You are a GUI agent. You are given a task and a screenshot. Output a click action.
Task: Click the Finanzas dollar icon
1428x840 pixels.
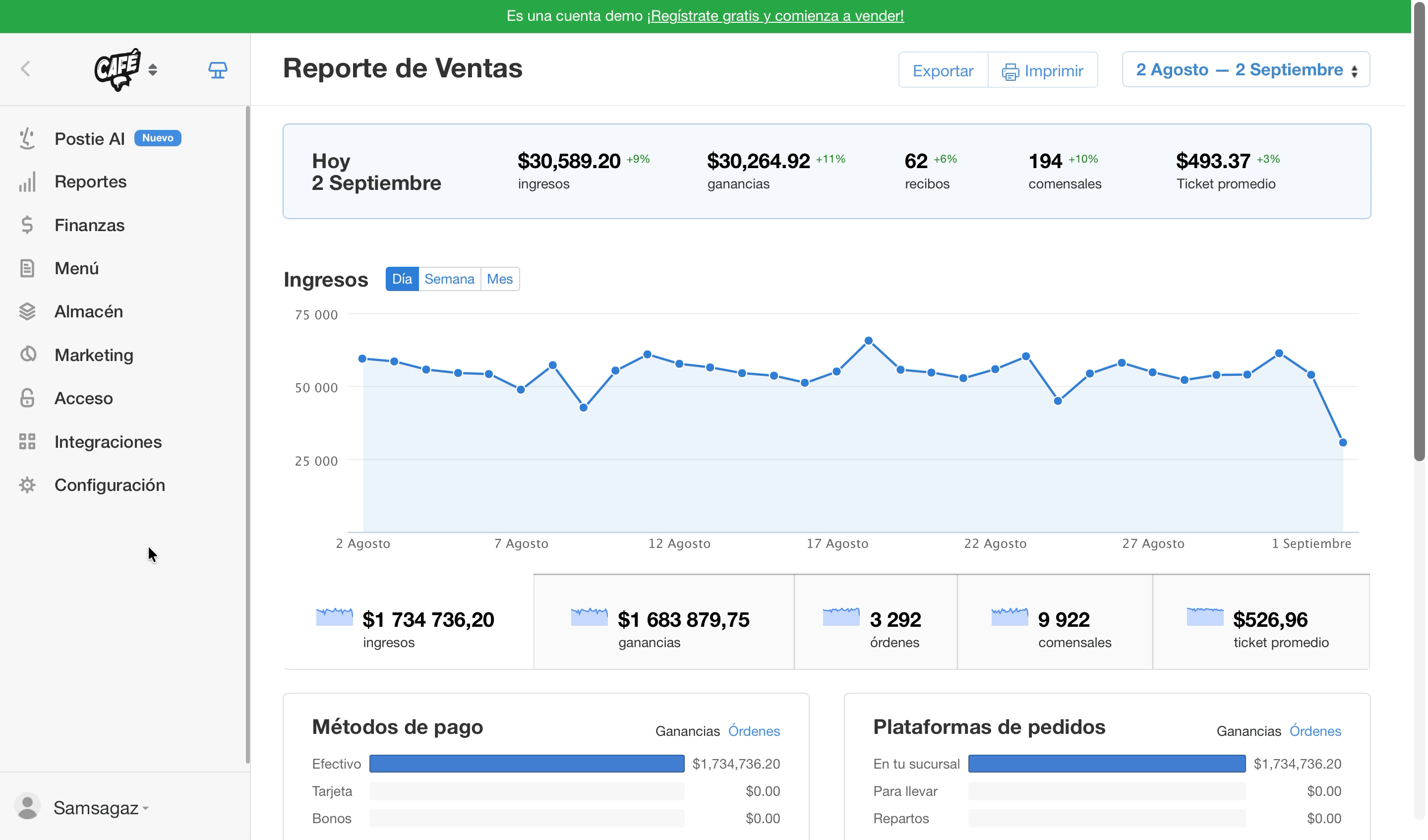(x=27, y=225)
